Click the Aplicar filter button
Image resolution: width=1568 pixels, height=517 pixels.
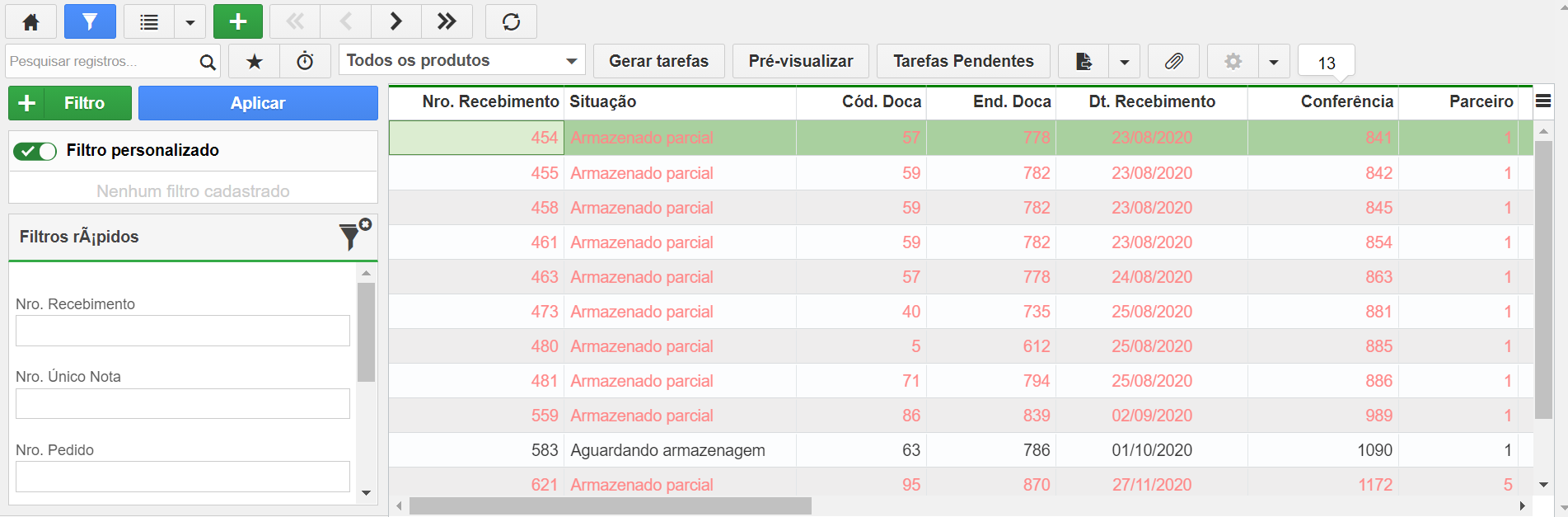point(258,103)
